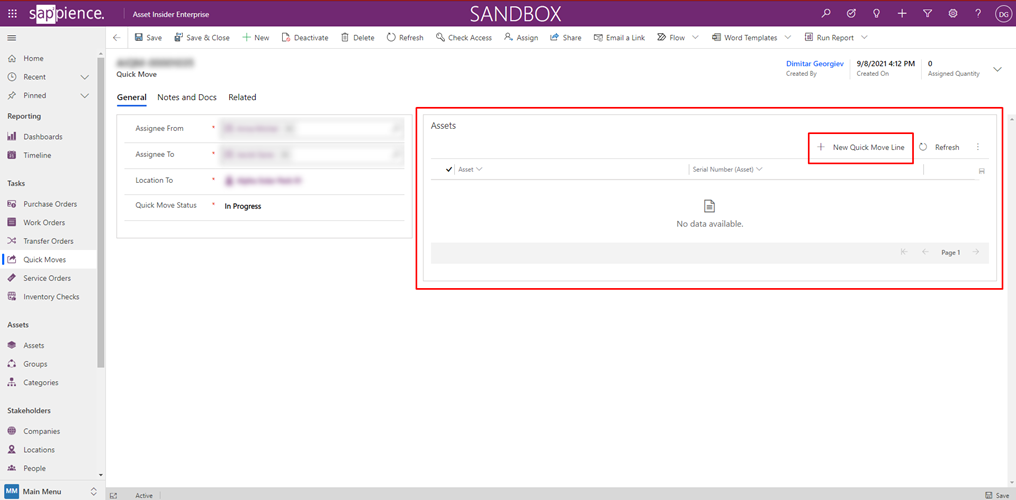Switch to the Notes and Docs tab
Image resolution: width=1016 pixels, height=500 pixels.
(x=187, y=98)
